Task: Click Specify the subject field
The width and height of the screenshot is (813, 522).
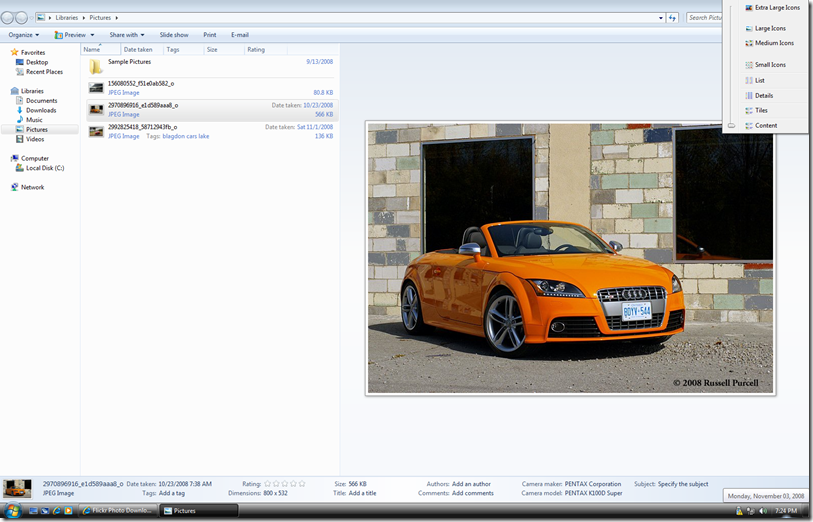Action: [683, 484]
